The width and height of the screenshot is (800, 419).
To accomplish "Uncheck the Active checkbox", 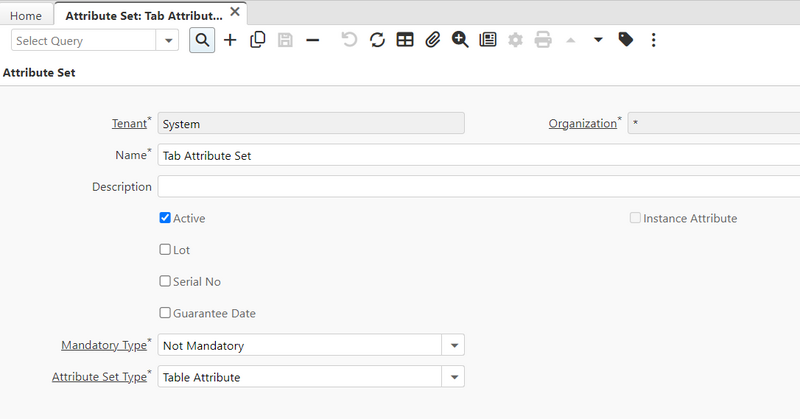I will tap(165, 218).
